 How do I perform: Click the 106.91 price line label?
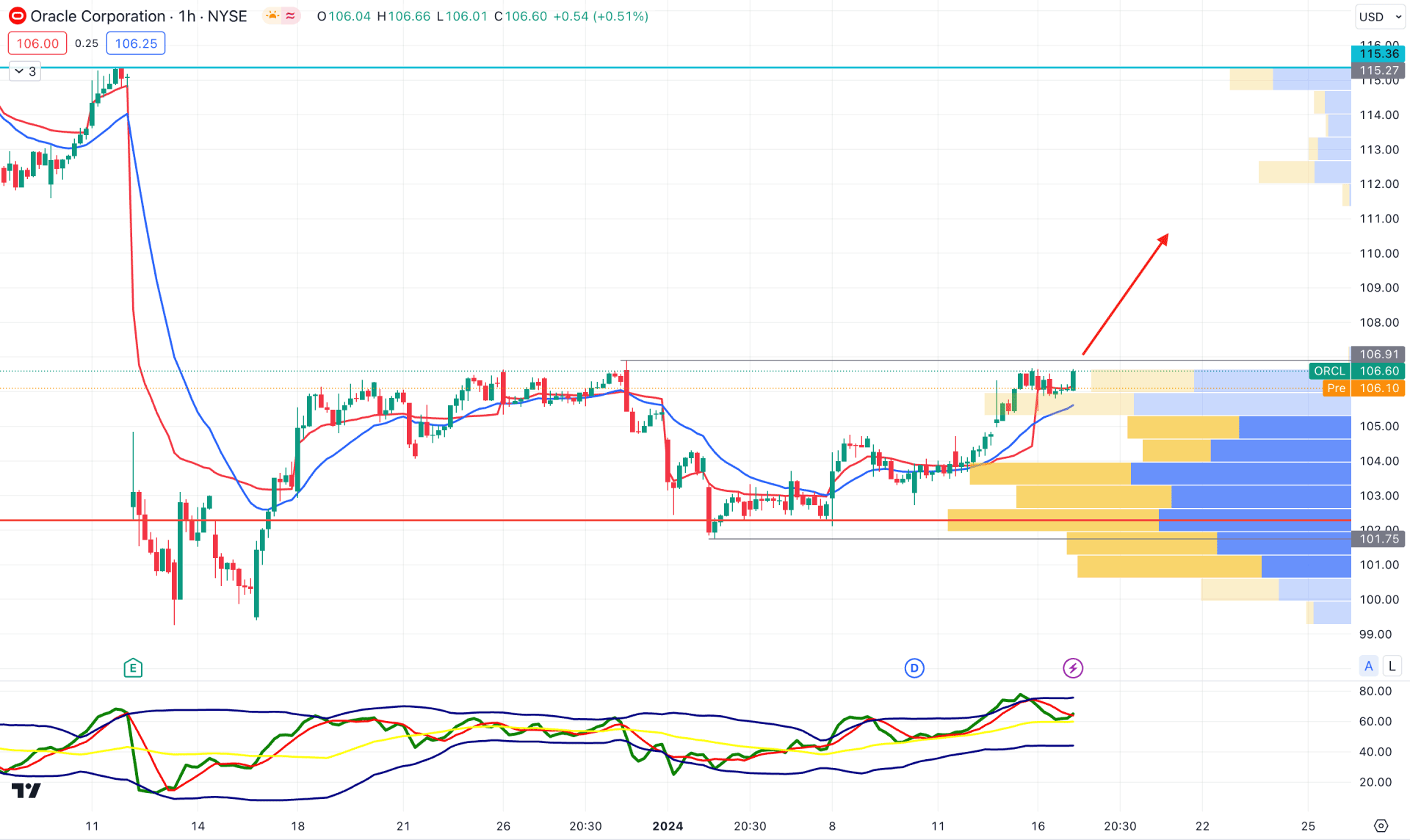coord(1378,355)
